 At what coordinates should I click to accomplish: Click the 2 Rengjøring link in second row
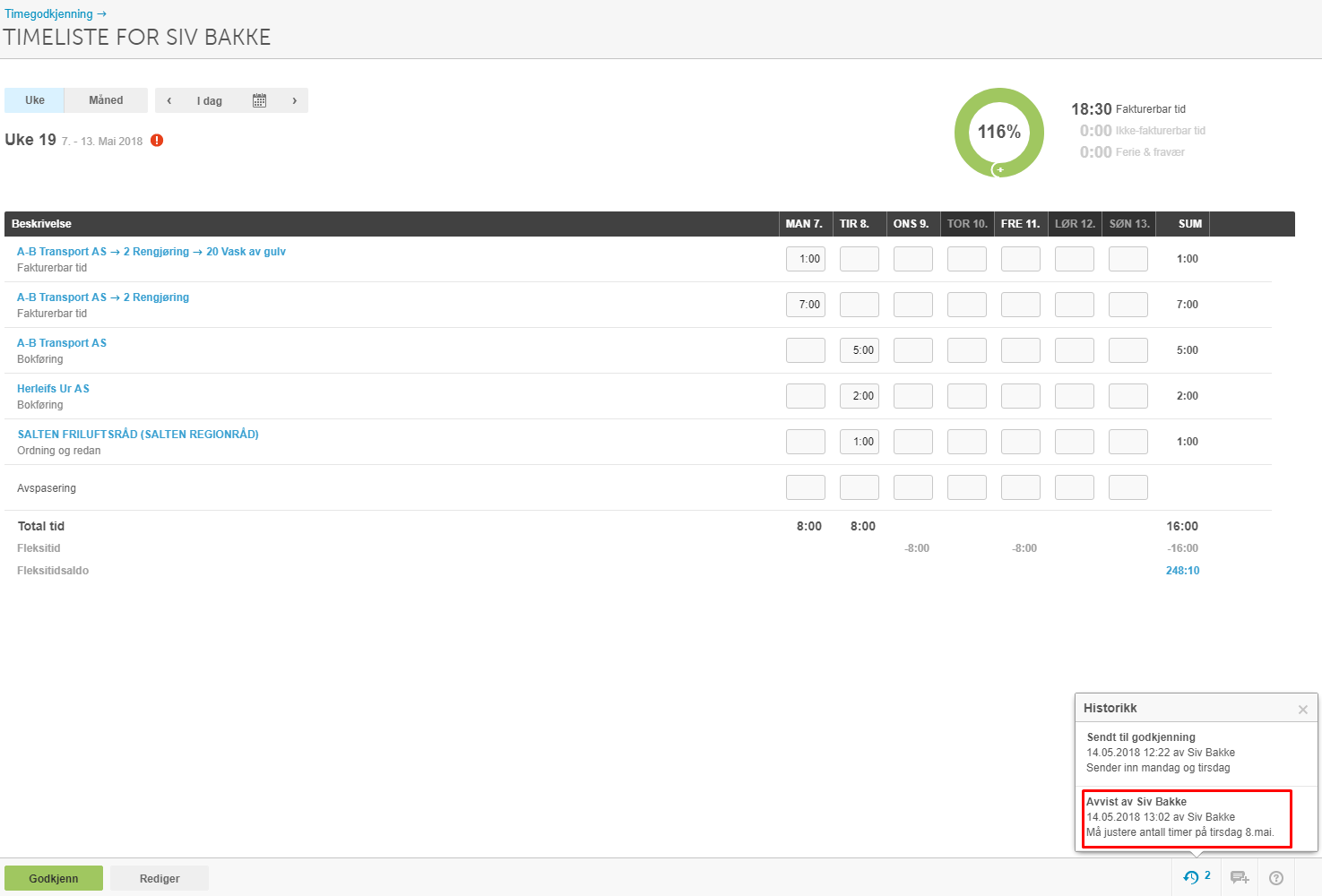point(157,297)
